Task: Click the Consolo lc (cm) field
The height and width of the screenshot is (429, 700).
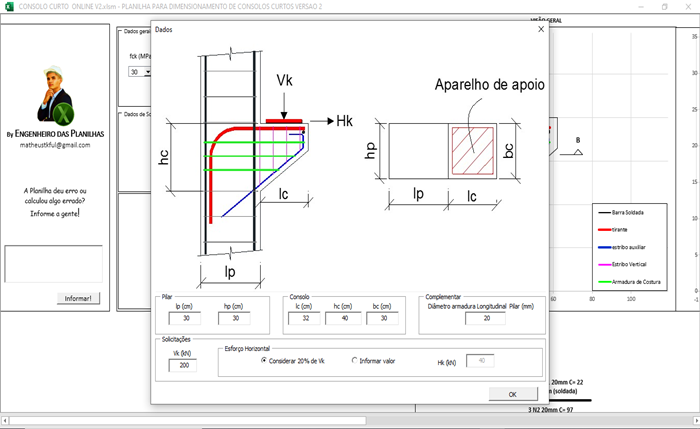Action: (304, 318)
